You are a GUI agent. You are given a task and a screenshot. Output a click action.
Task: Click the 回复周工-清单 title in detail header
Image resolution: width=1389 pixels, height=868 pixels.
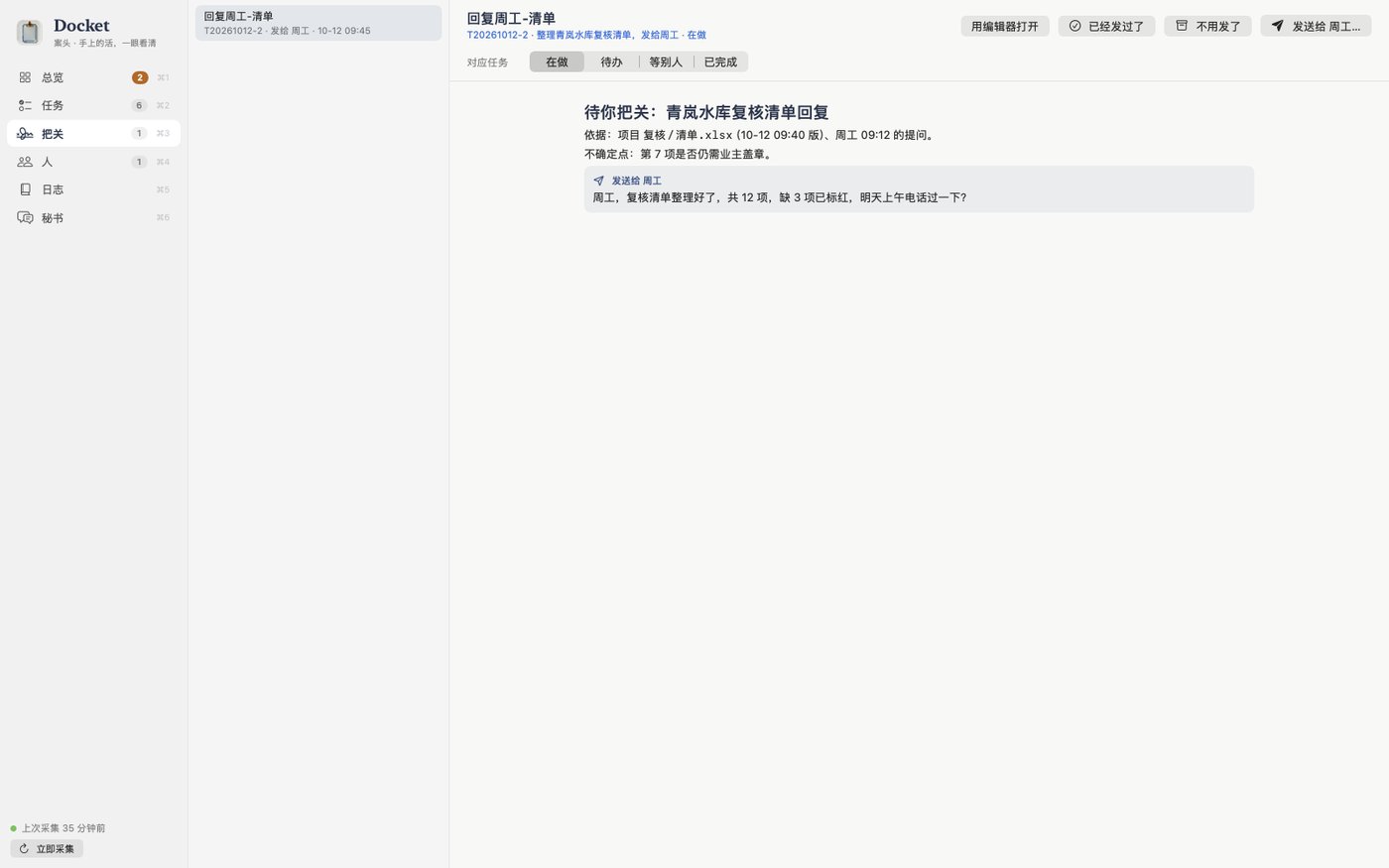(x=511, y=18)
